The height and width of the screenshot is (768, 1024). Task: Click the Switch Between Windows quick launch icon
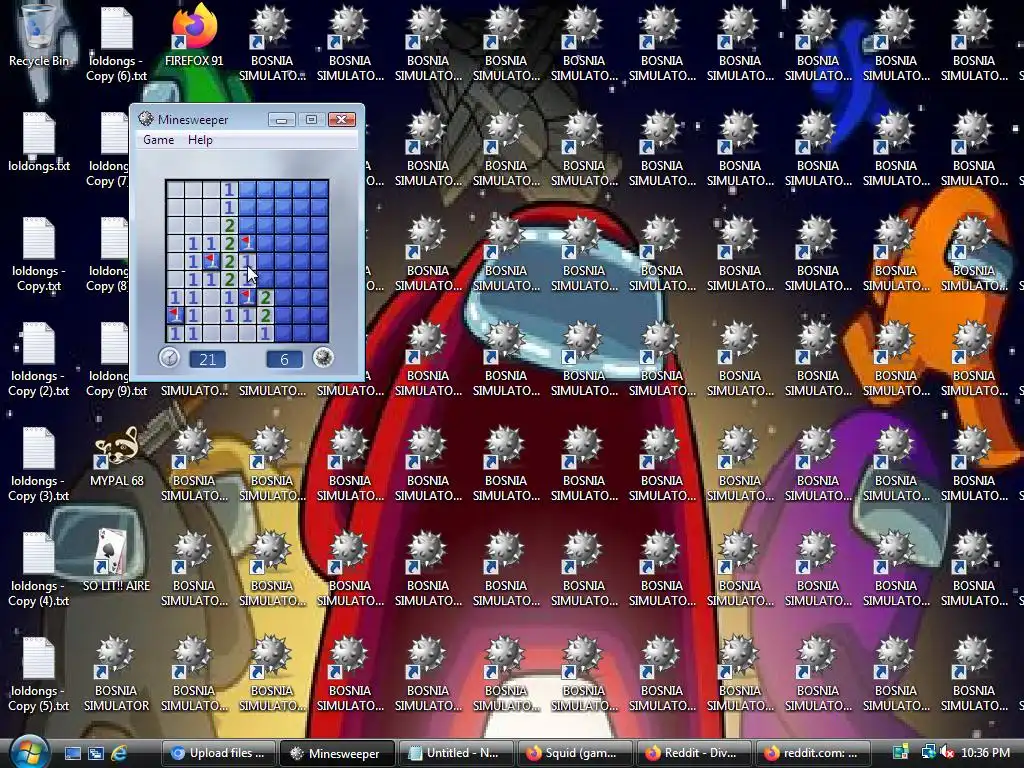pos(95,754)
